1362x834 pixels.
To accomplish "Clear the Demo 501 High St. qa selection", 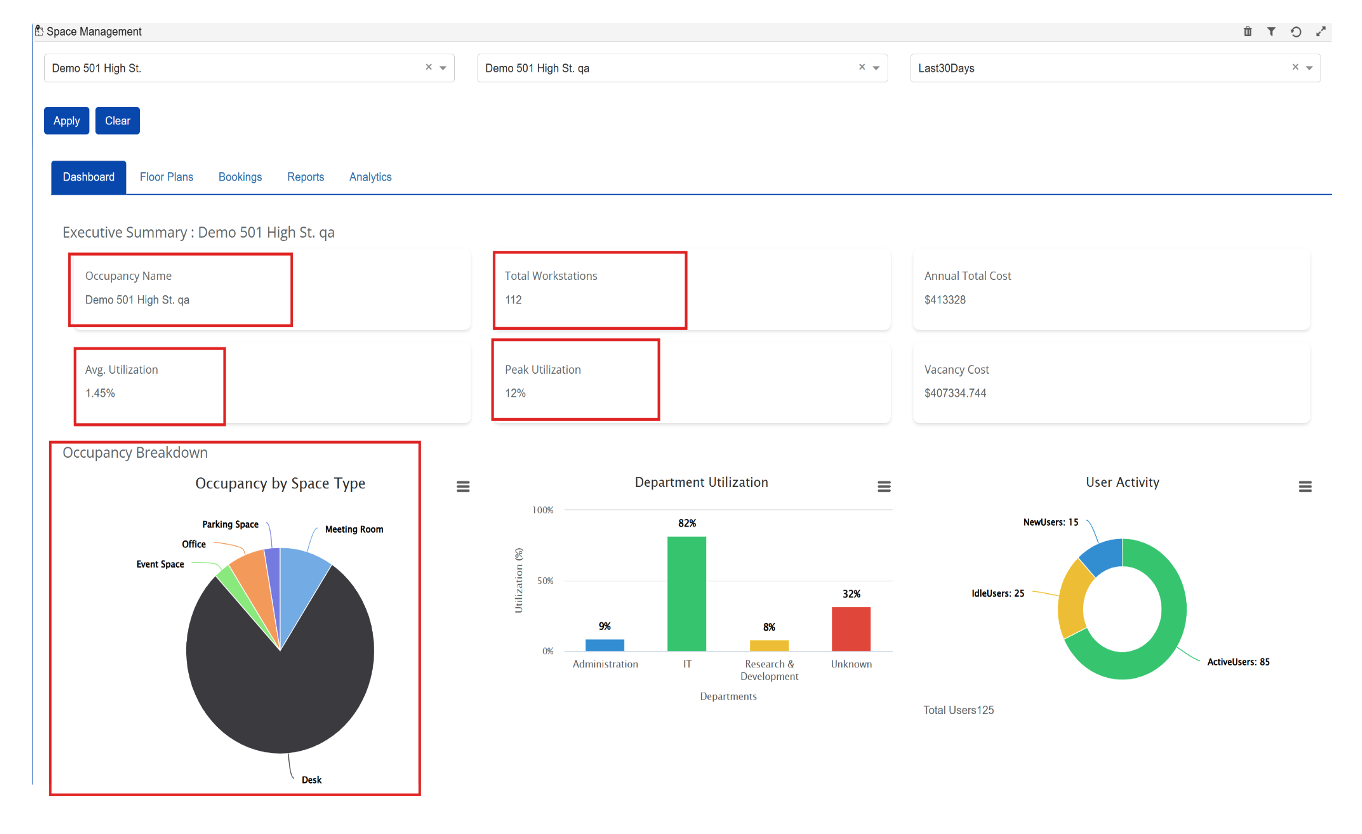I will coord(862,68).
